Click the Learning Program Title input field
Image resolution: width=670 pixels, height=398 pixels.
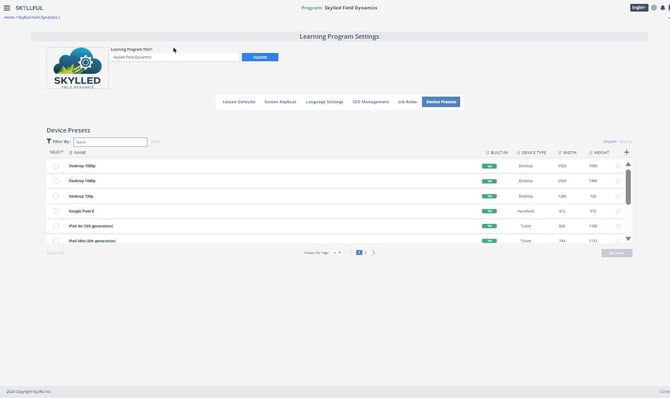pyautogui.click(x=175, y=57)
